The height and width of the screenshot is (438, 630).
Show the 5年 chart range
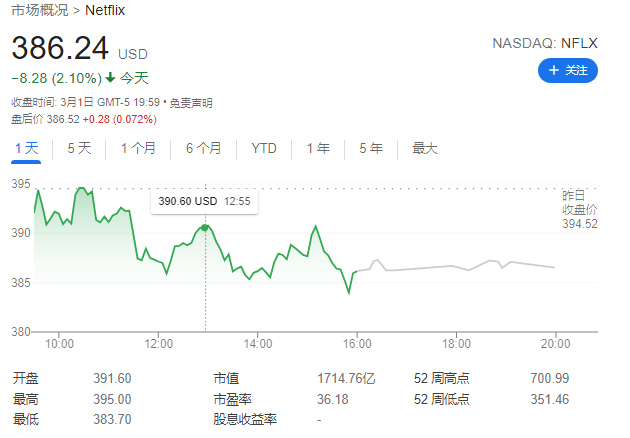coord(371,148)
